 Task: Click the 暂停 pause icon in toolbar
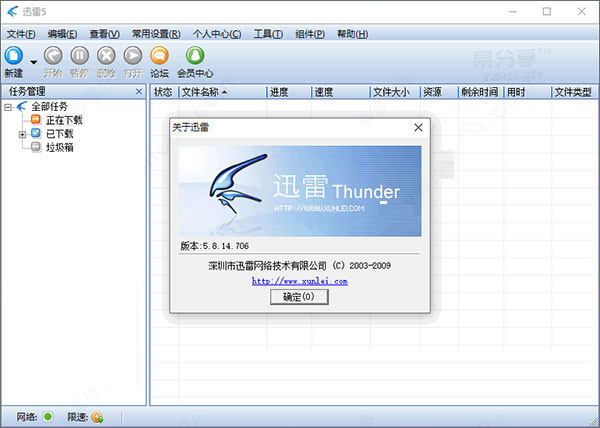click(80, 57)
